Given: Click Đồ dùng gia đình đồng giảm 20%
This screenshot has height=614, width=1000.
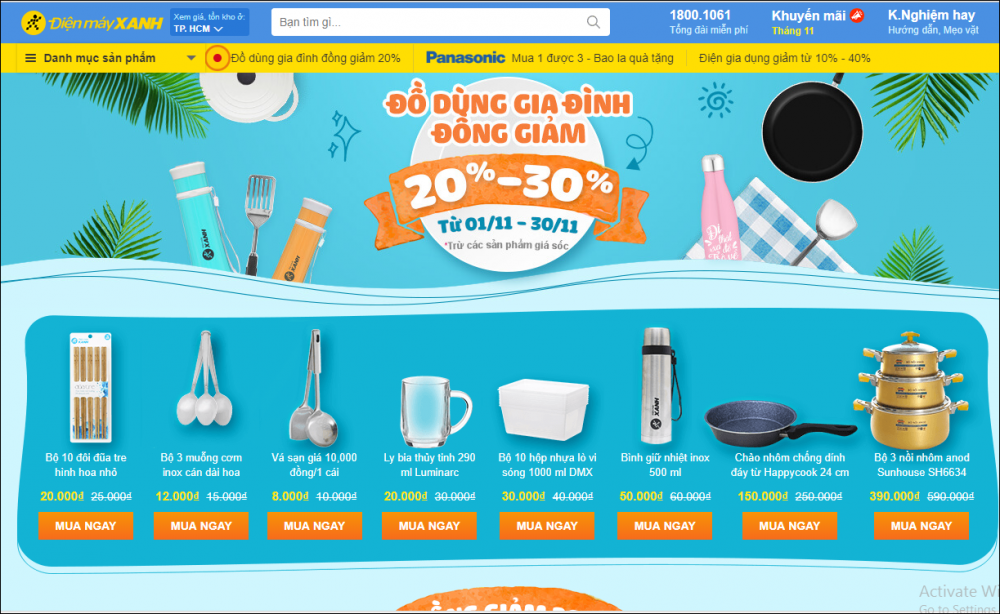Looking at the screenshot, I should click(316, 58).
